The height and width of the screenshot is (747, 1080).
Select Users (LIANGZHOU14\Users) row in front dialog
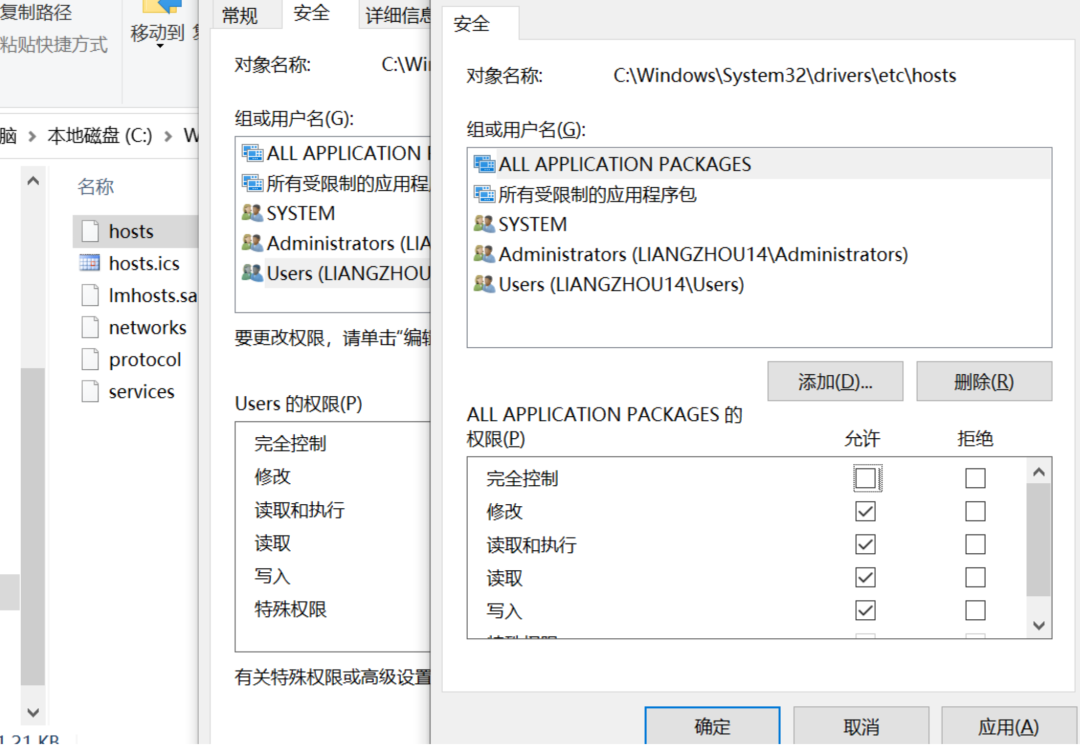tap(759, 284)
